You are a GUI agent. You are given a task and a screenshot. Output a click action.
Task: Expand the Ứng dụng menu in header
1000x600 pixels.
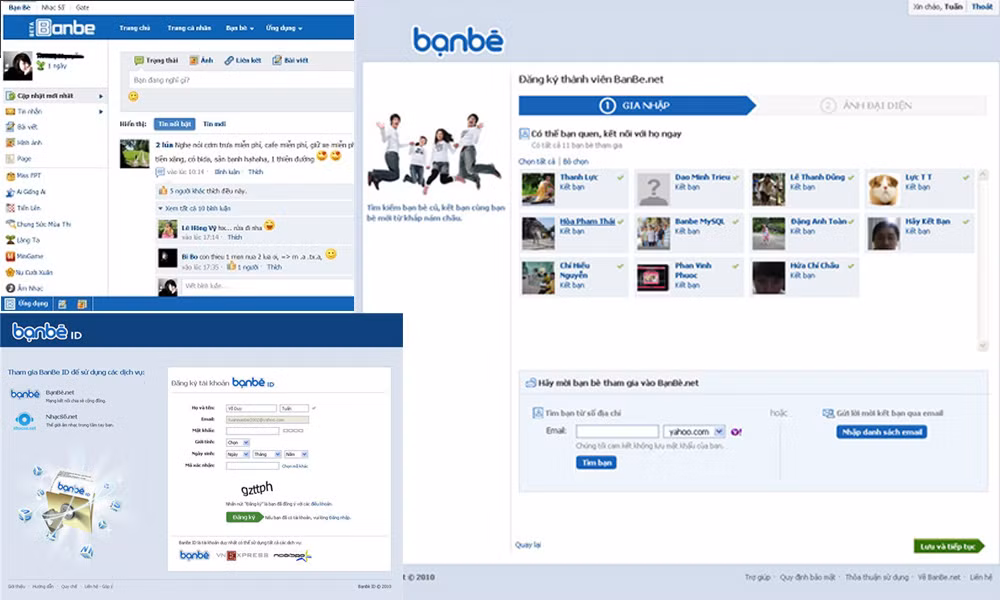284,28
